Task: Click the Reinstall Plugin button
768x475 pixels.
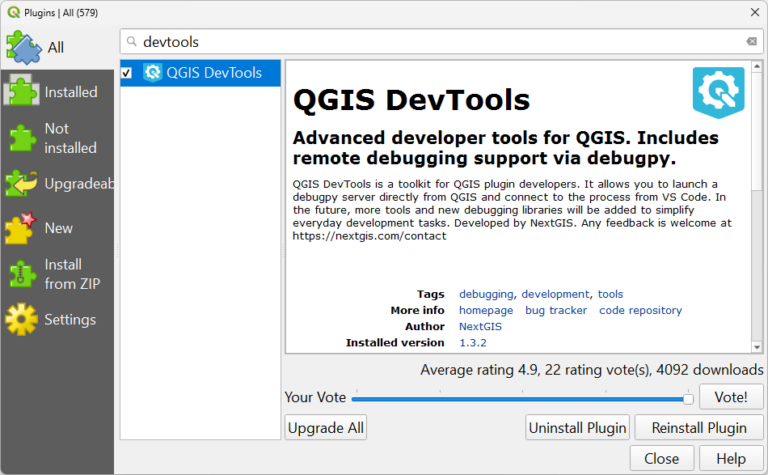Action: pos(699,428)
